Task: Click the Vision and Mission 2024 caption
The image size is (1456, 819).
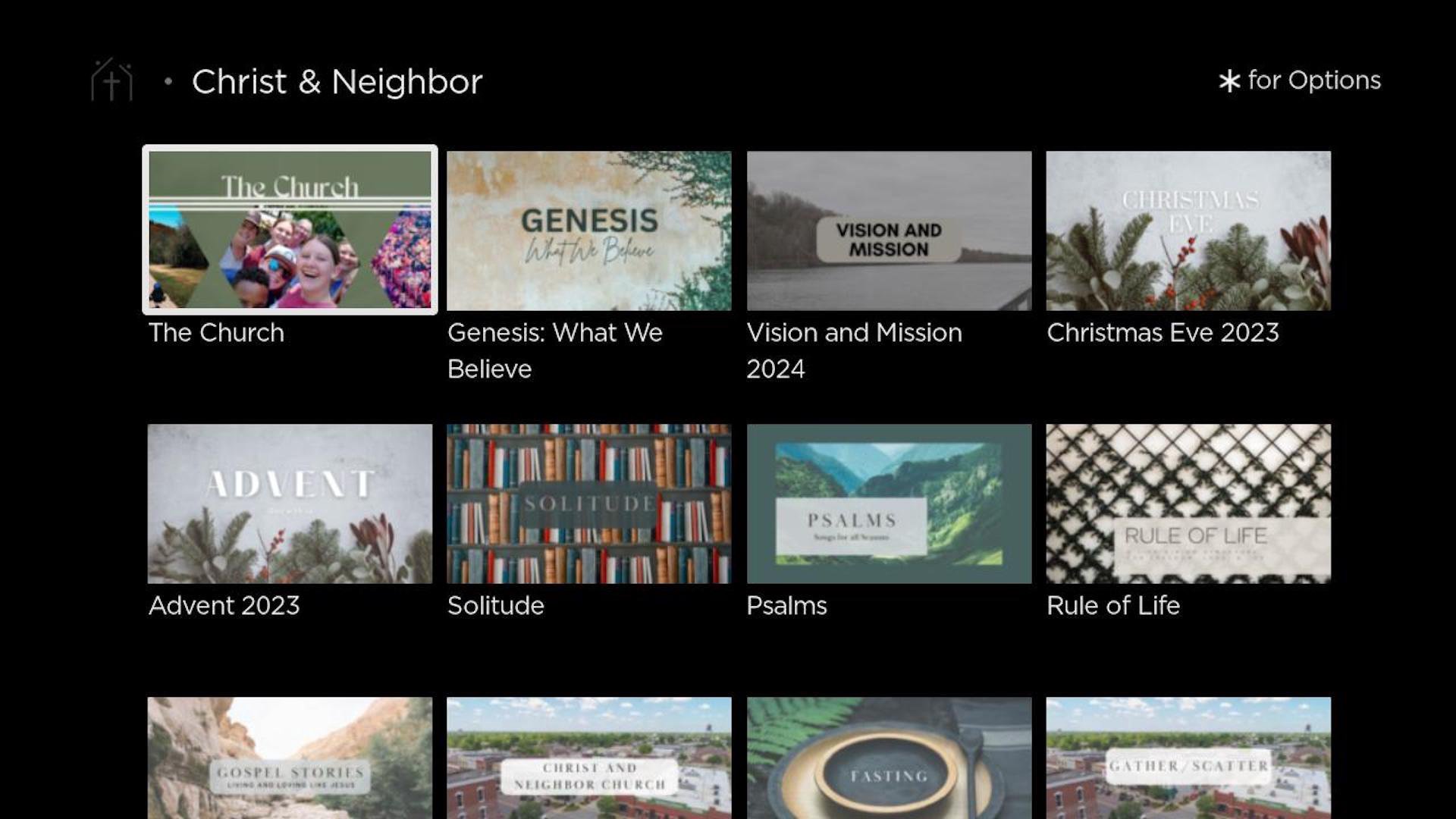Action: coord(854,350)
